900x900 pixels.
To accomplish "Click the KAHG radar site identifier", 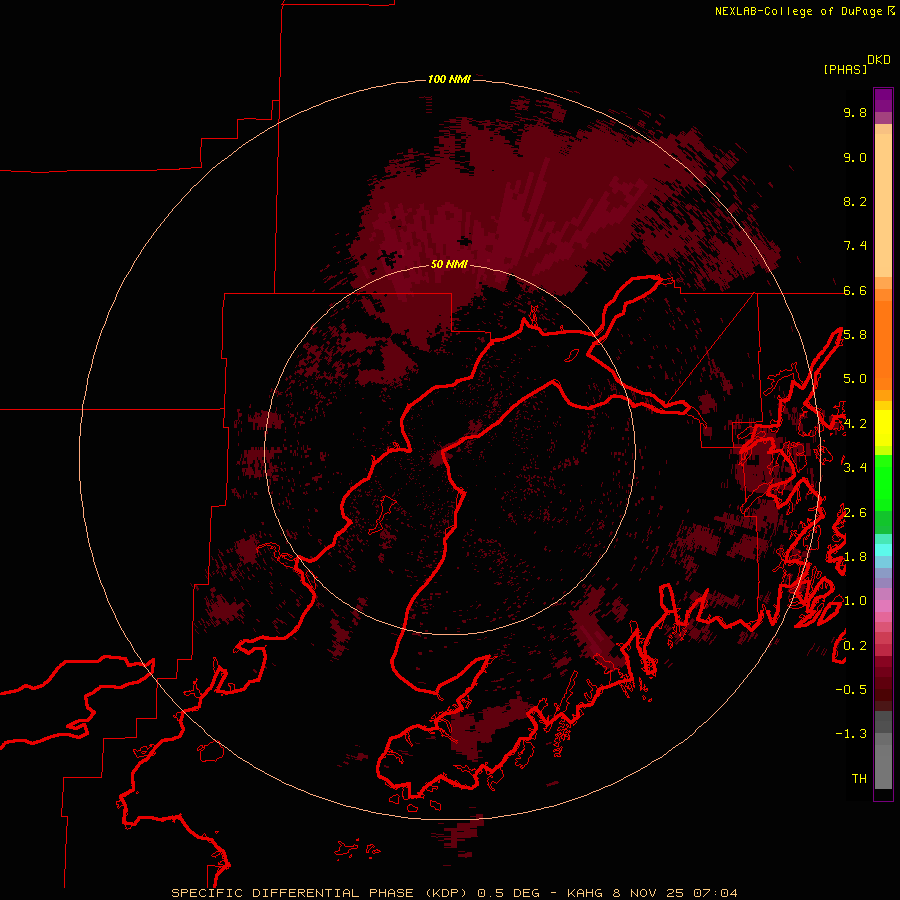I will tap(585, 893).
